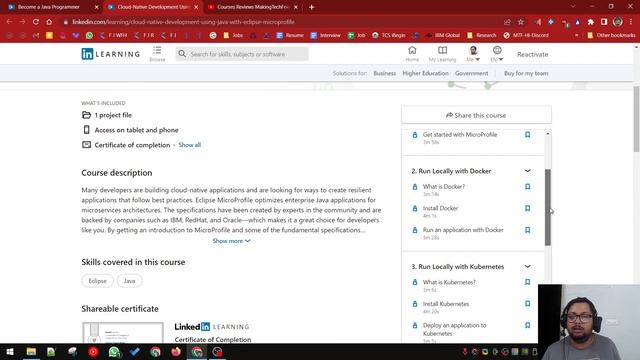Click lock icon beside 'Install Docker'

click(415, 208)
